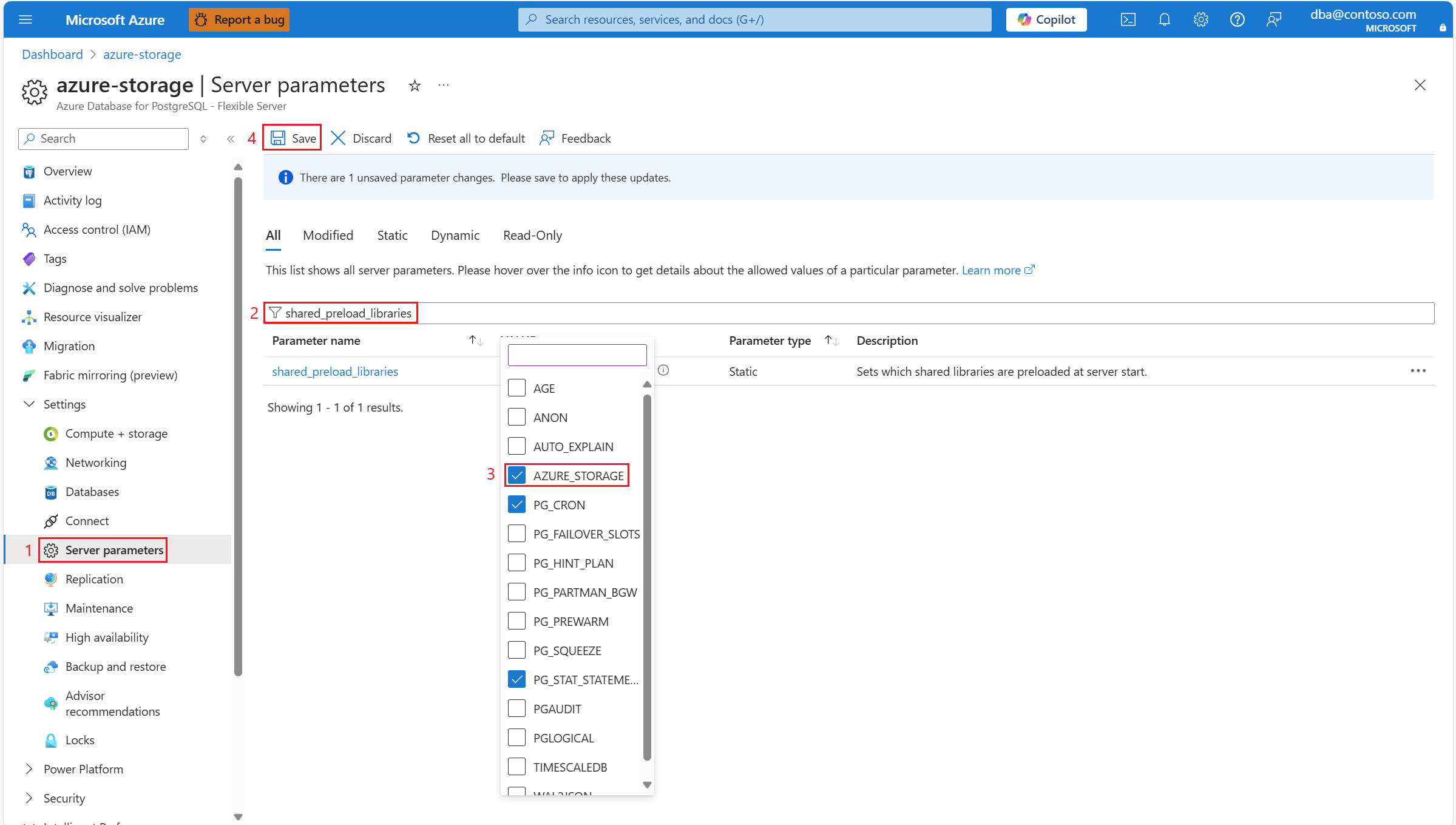Viewport: 1456px width, 825px height.
Task: Check the TIMESCALEDB option
Action: [516, 767]
